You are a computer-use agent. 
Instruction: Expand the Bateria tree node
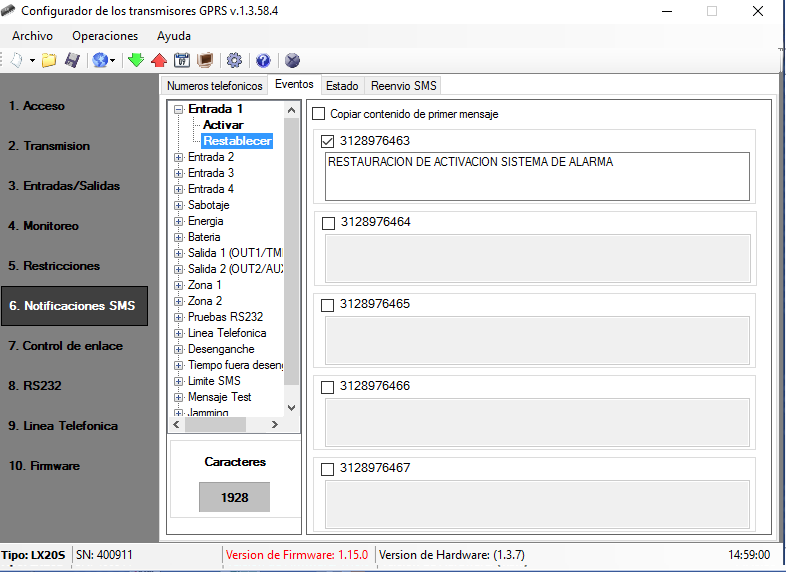pyautogui.click(x=178, y=238)
